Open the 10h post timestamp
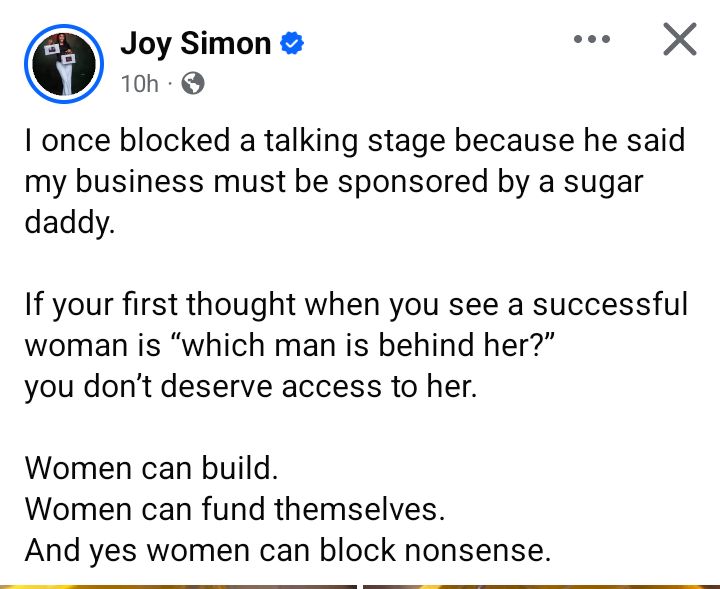This screenshot has width=720, height=589. [139, 84]
